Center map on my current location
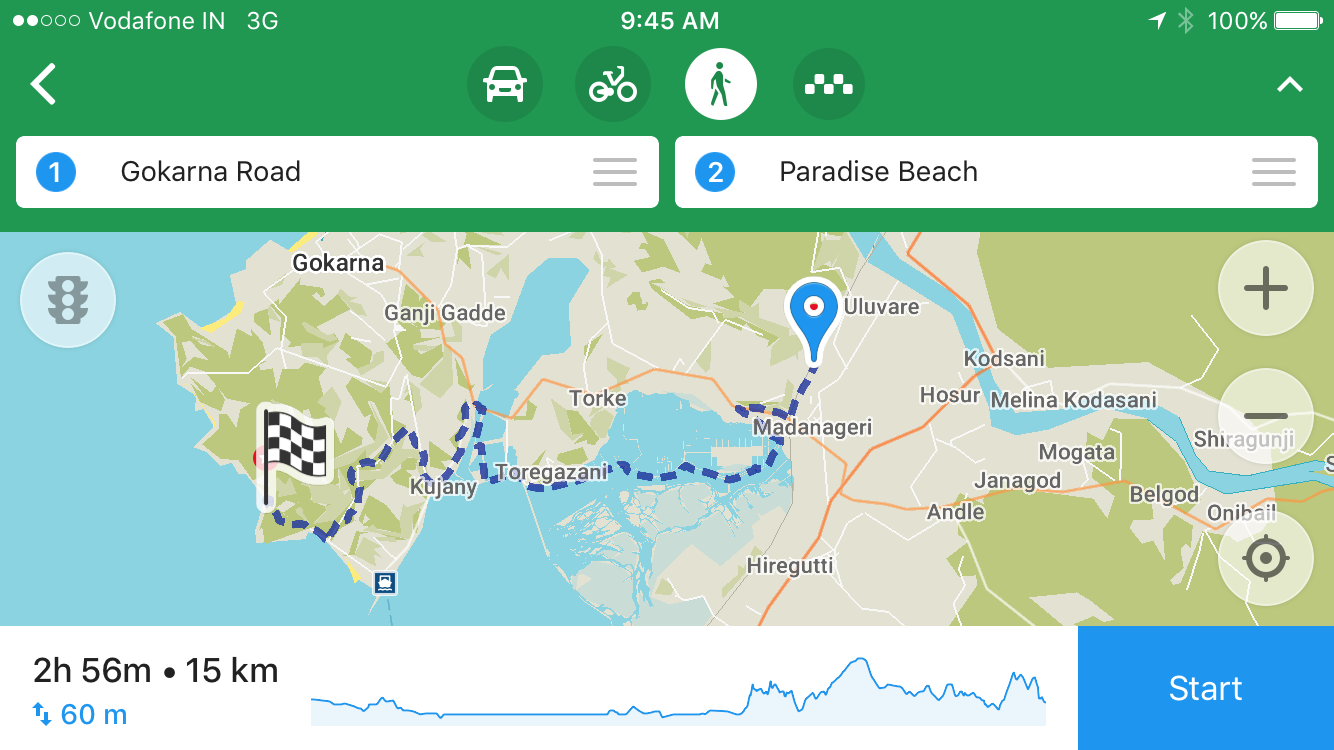 (1265, 557)
